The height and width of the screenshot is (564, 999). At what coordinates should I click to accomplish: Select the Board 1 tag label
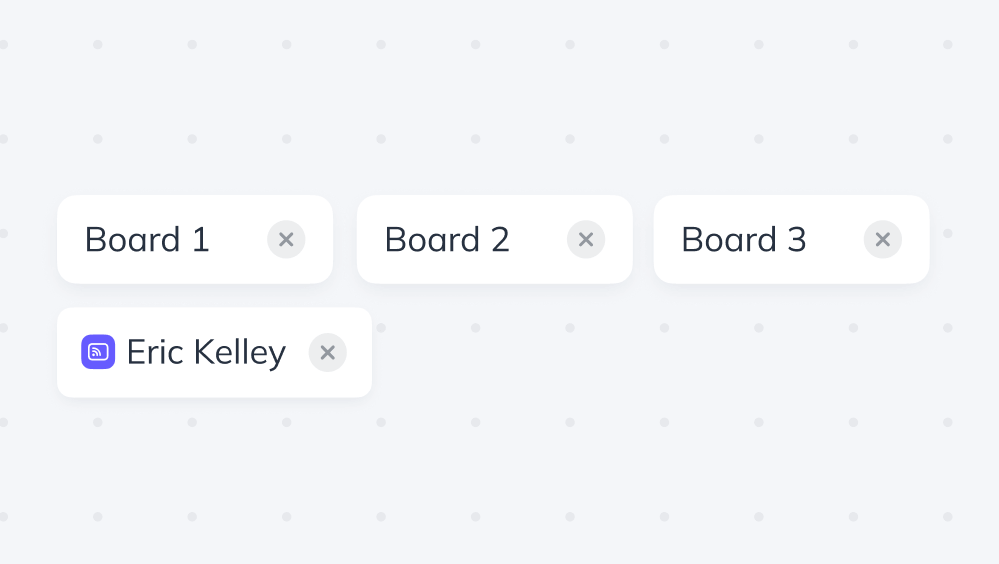point(147,240)
